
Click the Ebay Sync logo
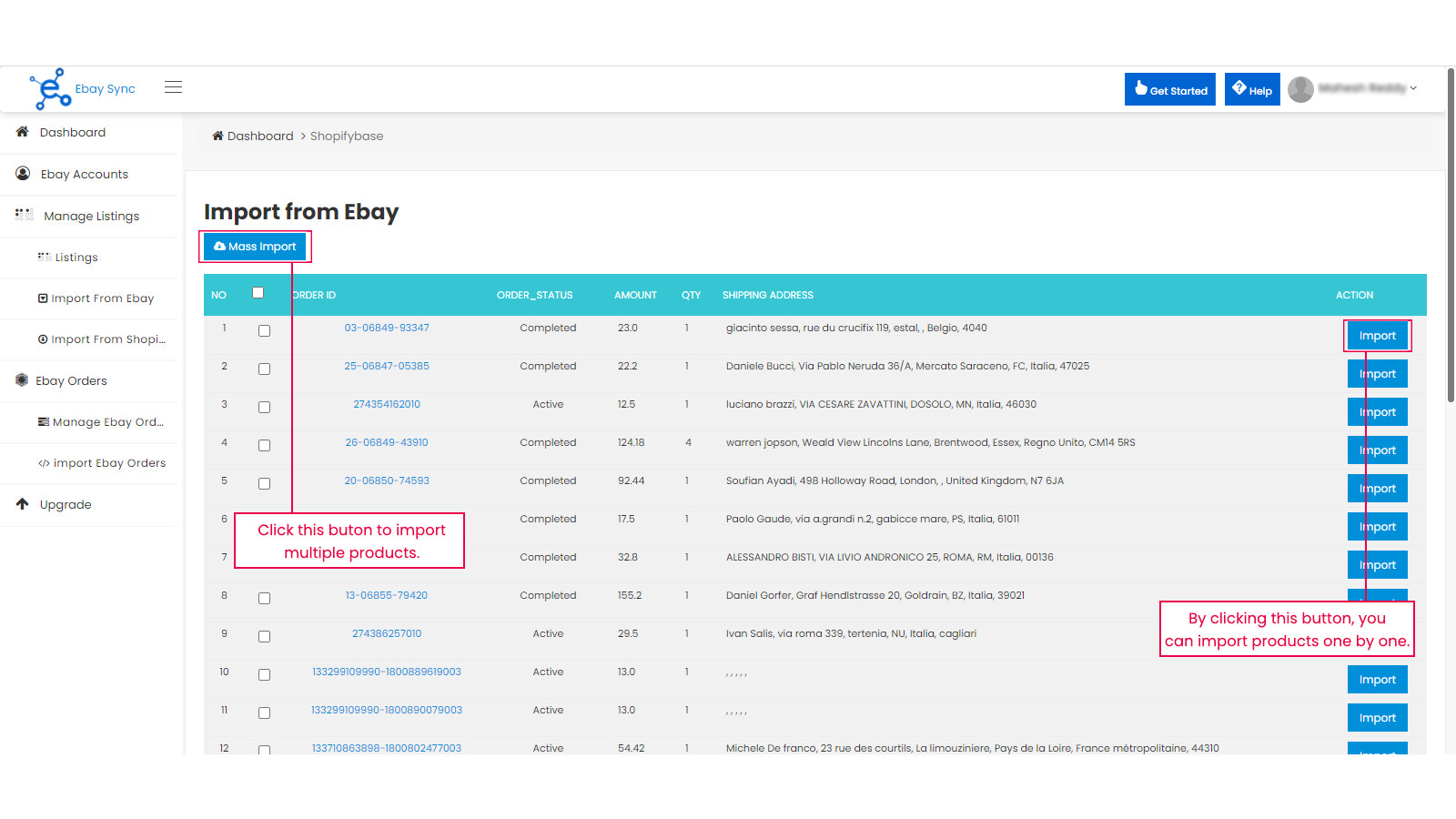(82, 88)
